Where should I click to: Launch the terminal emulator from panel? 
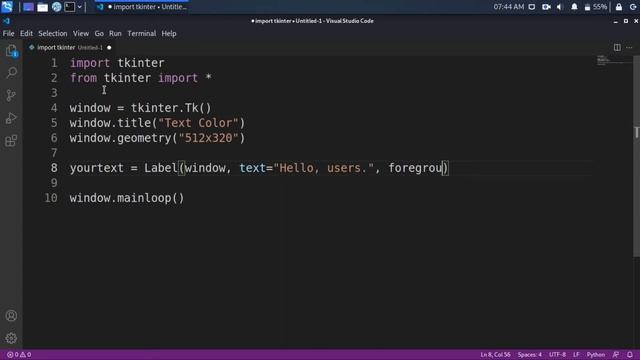coord(69,7)
